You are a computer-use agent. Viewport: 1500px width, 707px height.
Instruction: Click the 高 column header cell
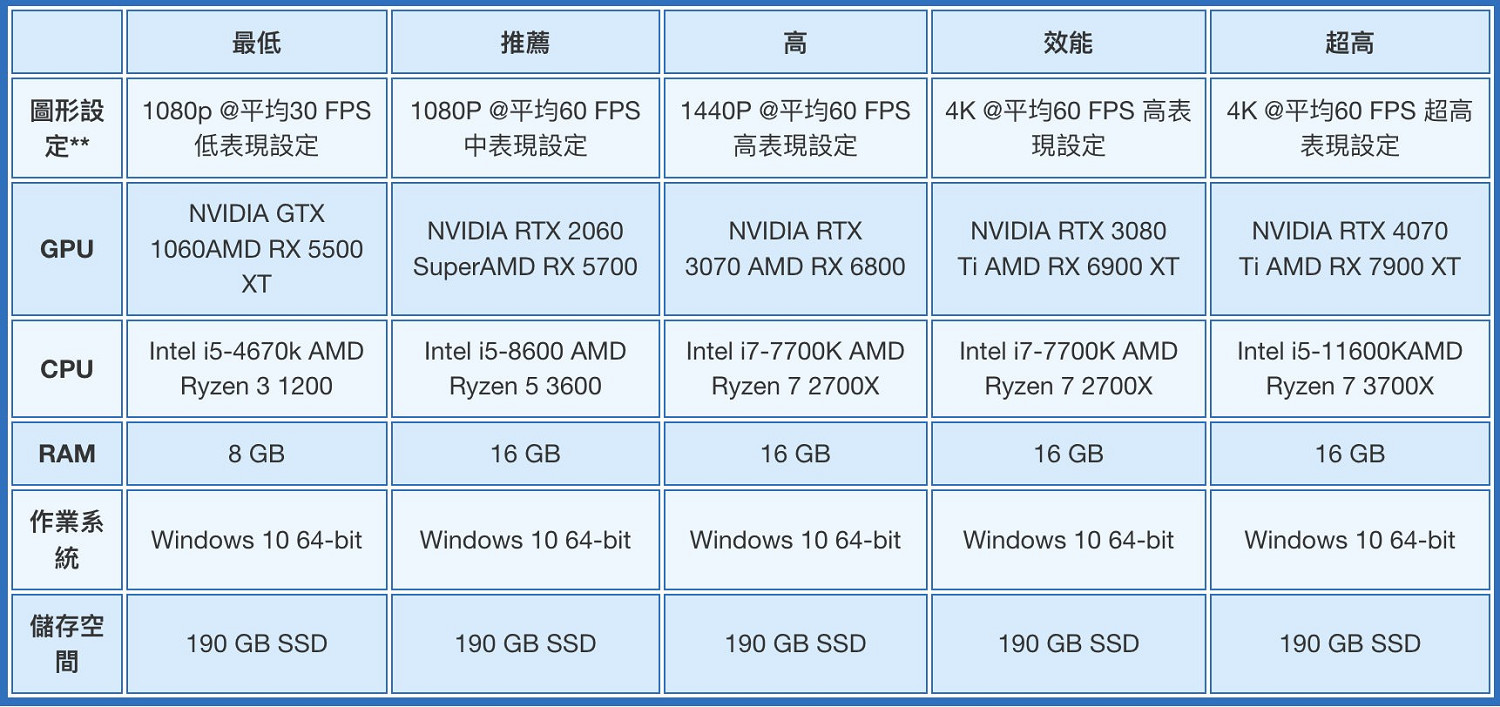pos(795,42)
